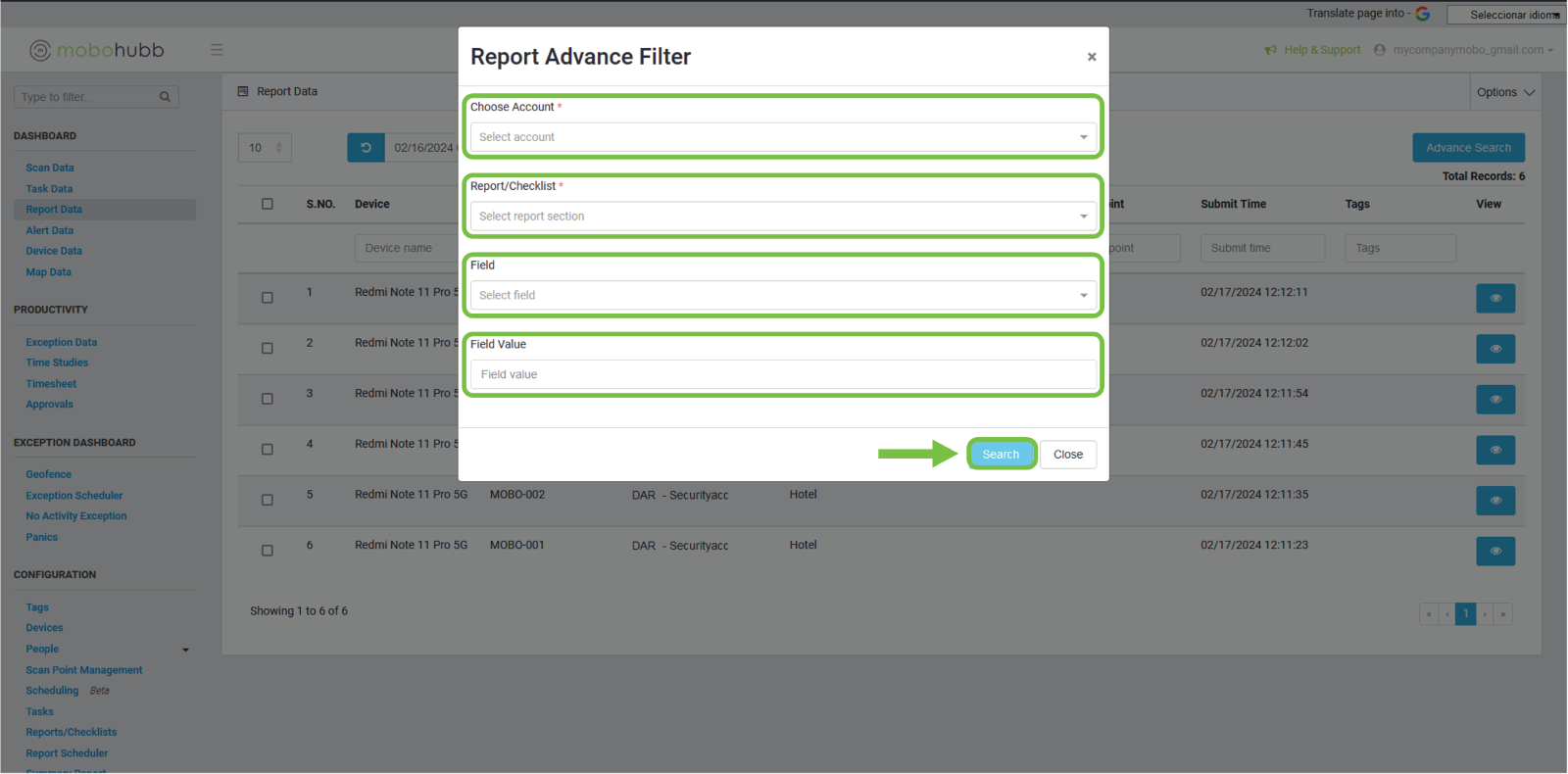Navigate to Geofence in the sidebar

click(49, 474)
